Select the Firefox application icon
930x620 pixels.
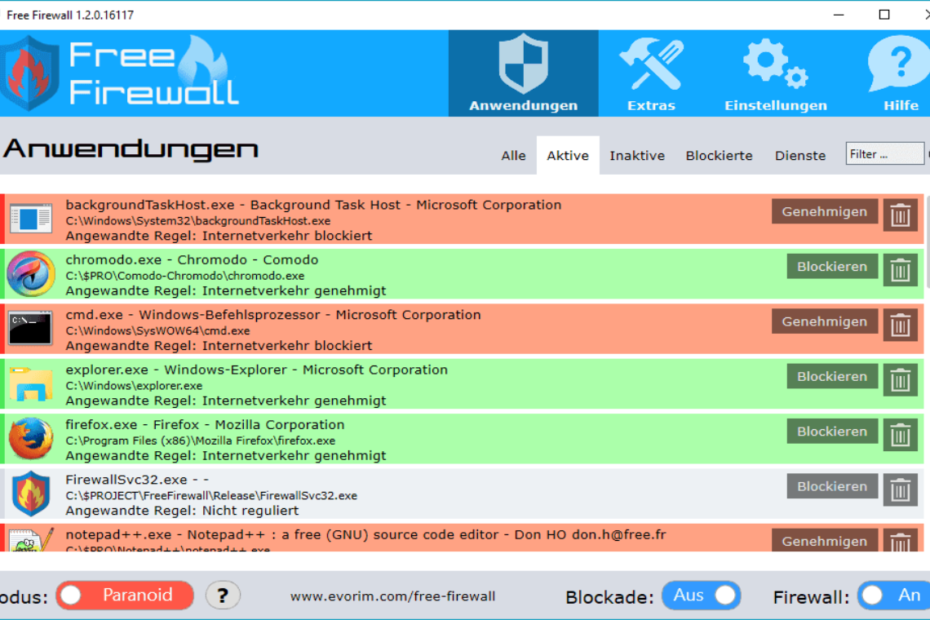click(31, 438)
